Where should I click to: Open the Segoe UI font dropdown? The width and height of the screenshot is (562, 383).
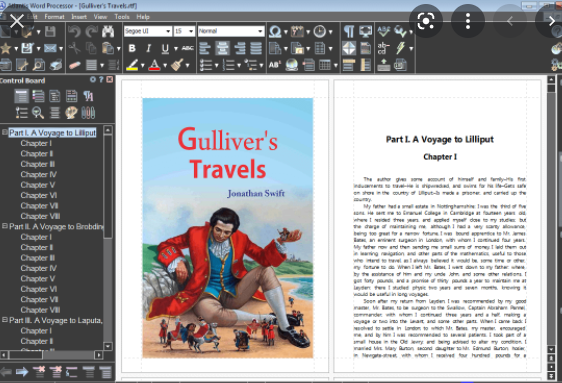click(168, 32)
